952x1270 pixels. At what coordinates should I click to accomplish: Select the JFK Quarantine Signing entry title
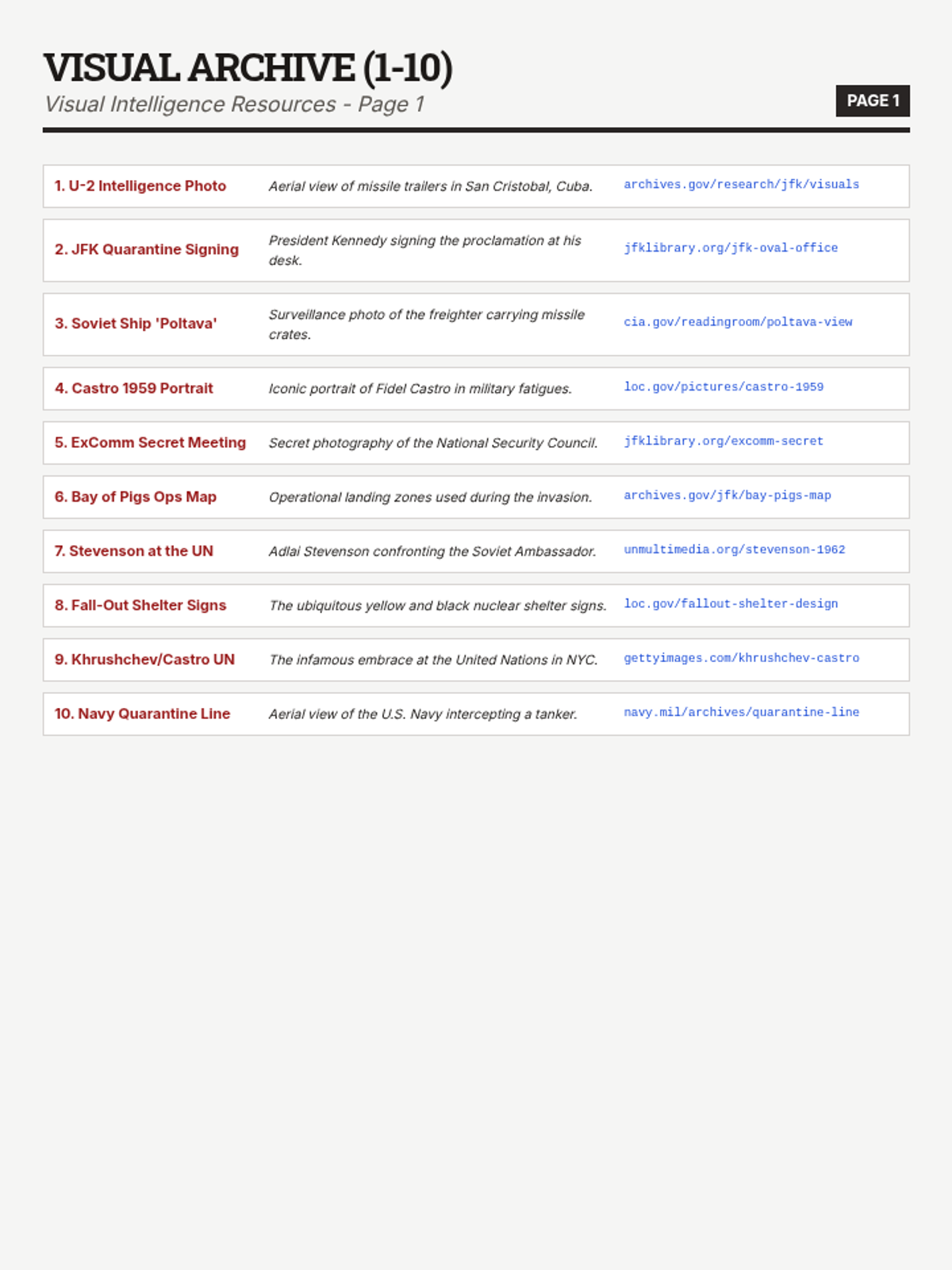[x=147, y=249]
